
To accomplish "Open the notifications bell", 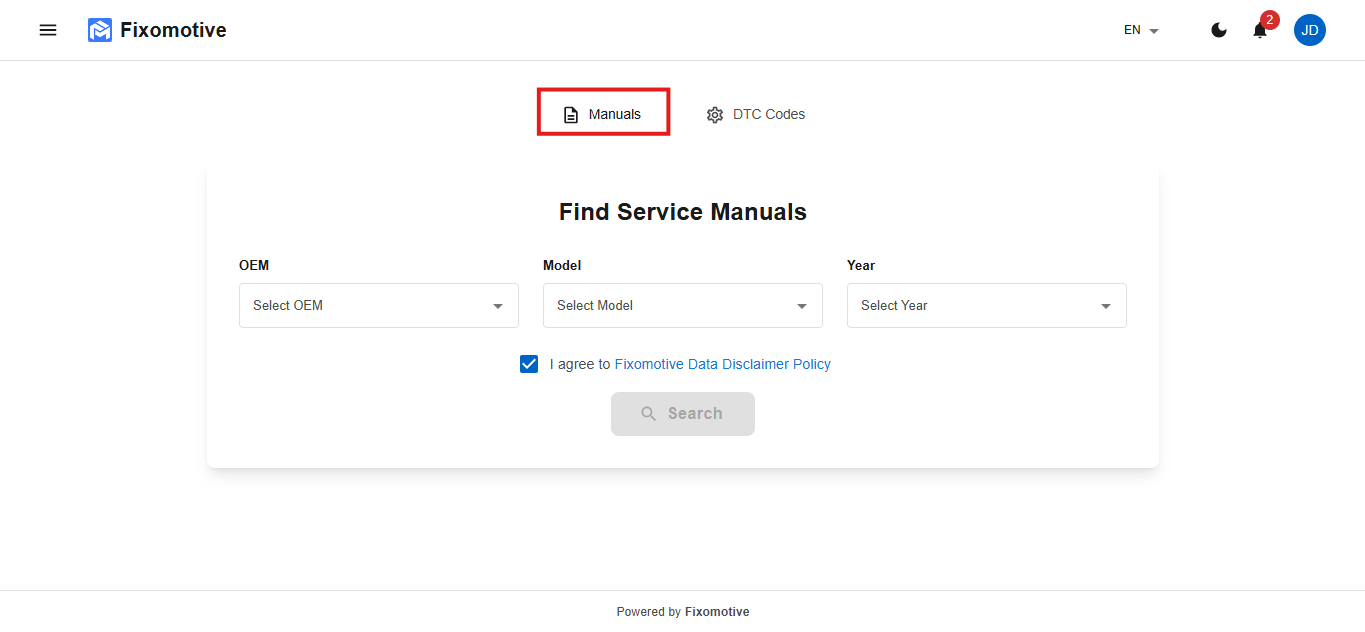I will pyautogui.click(x=1259, y=31).
